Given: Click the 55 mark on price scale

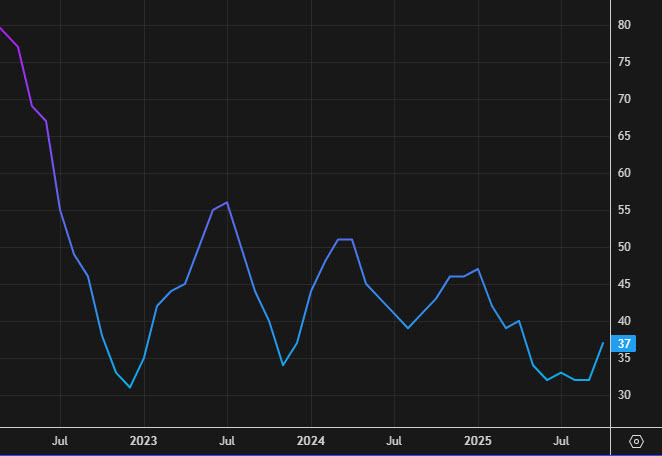Looking at the screenshot, I should (x=624, y=210).
